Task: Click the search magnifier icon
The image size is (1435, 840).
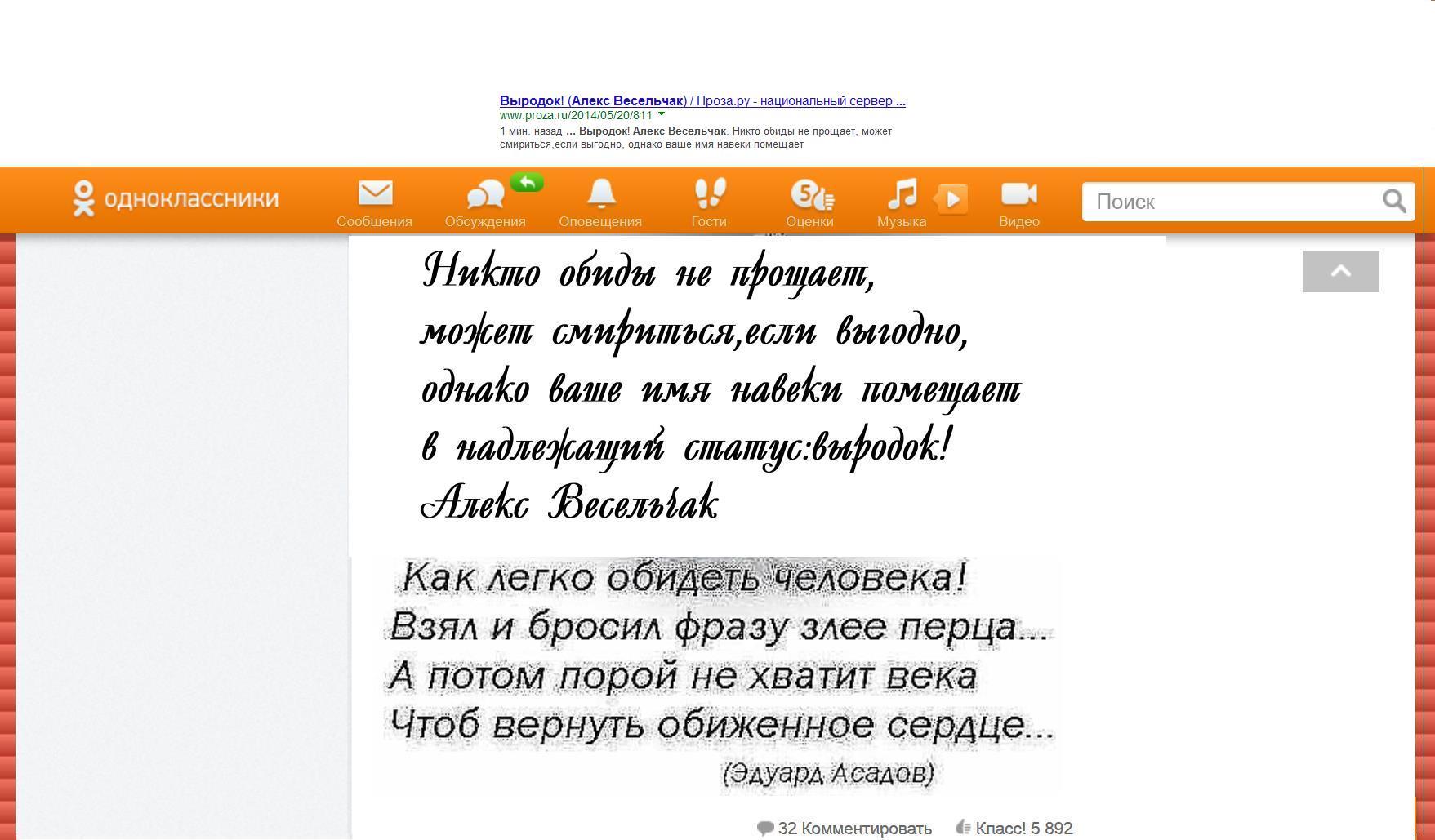Action: coord(1394,201)
